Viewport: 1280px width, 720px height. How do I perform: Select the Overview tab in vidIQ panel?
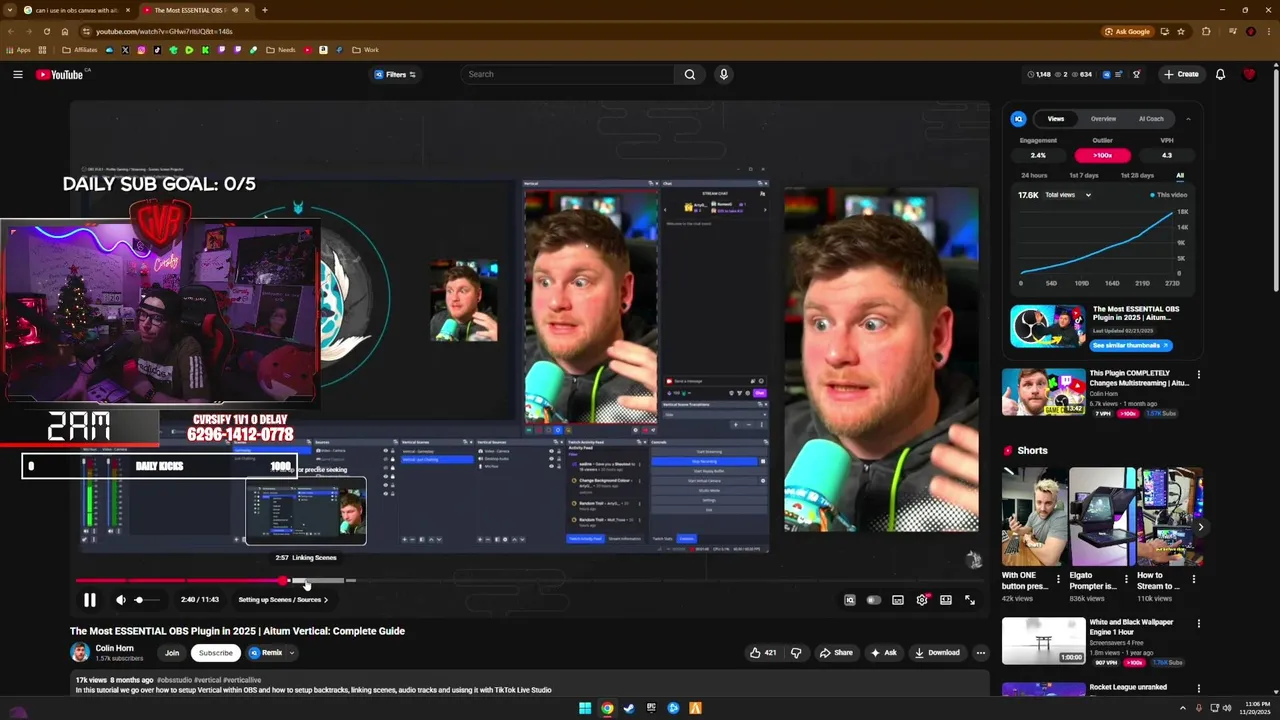1103,119
